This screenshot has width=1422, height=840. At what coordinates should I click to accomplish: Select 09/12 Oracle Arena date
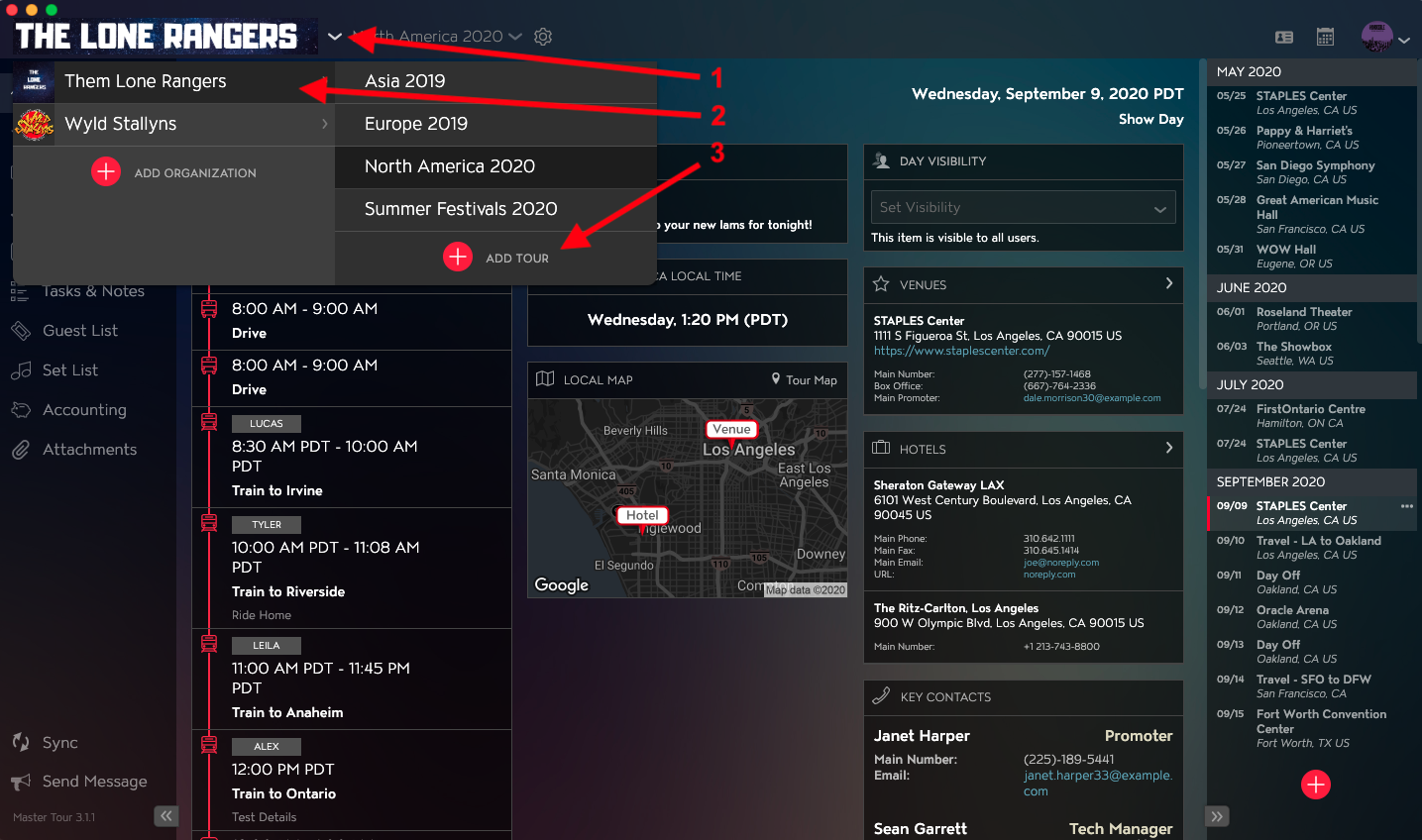click(1312, 617)
